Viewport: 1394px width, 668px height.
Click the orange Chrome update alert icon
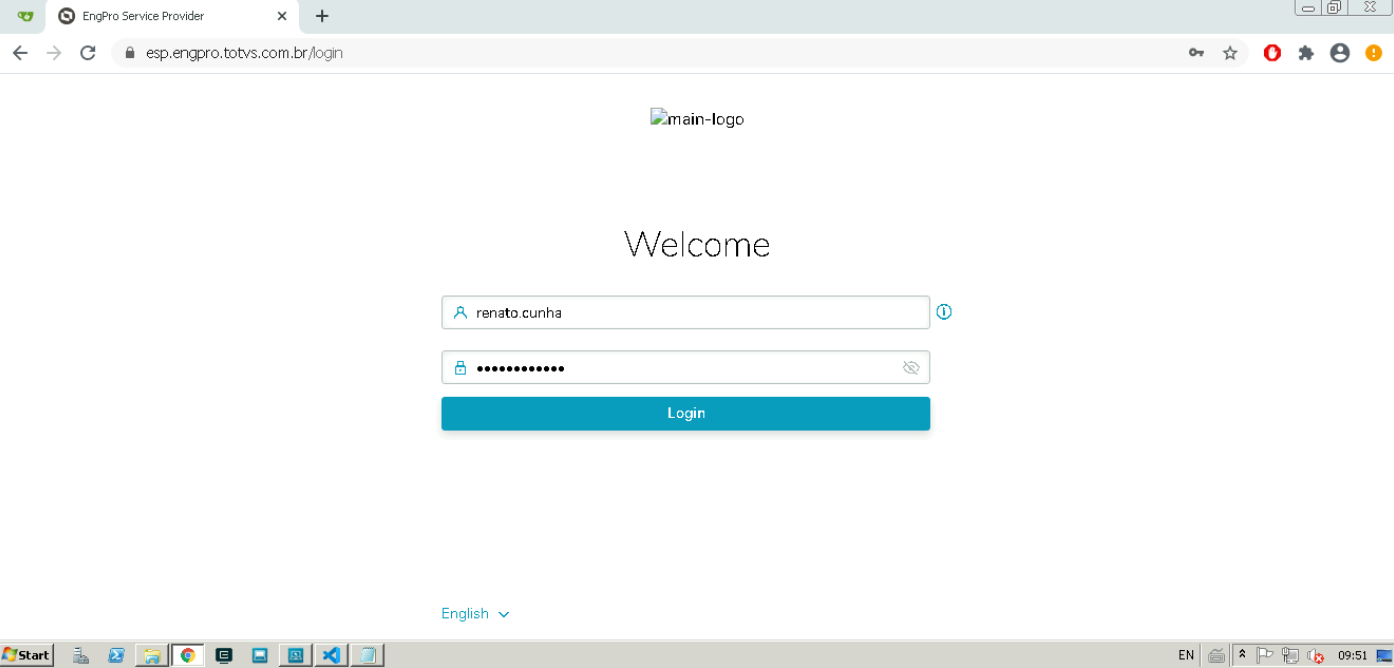pos(1374,53)
